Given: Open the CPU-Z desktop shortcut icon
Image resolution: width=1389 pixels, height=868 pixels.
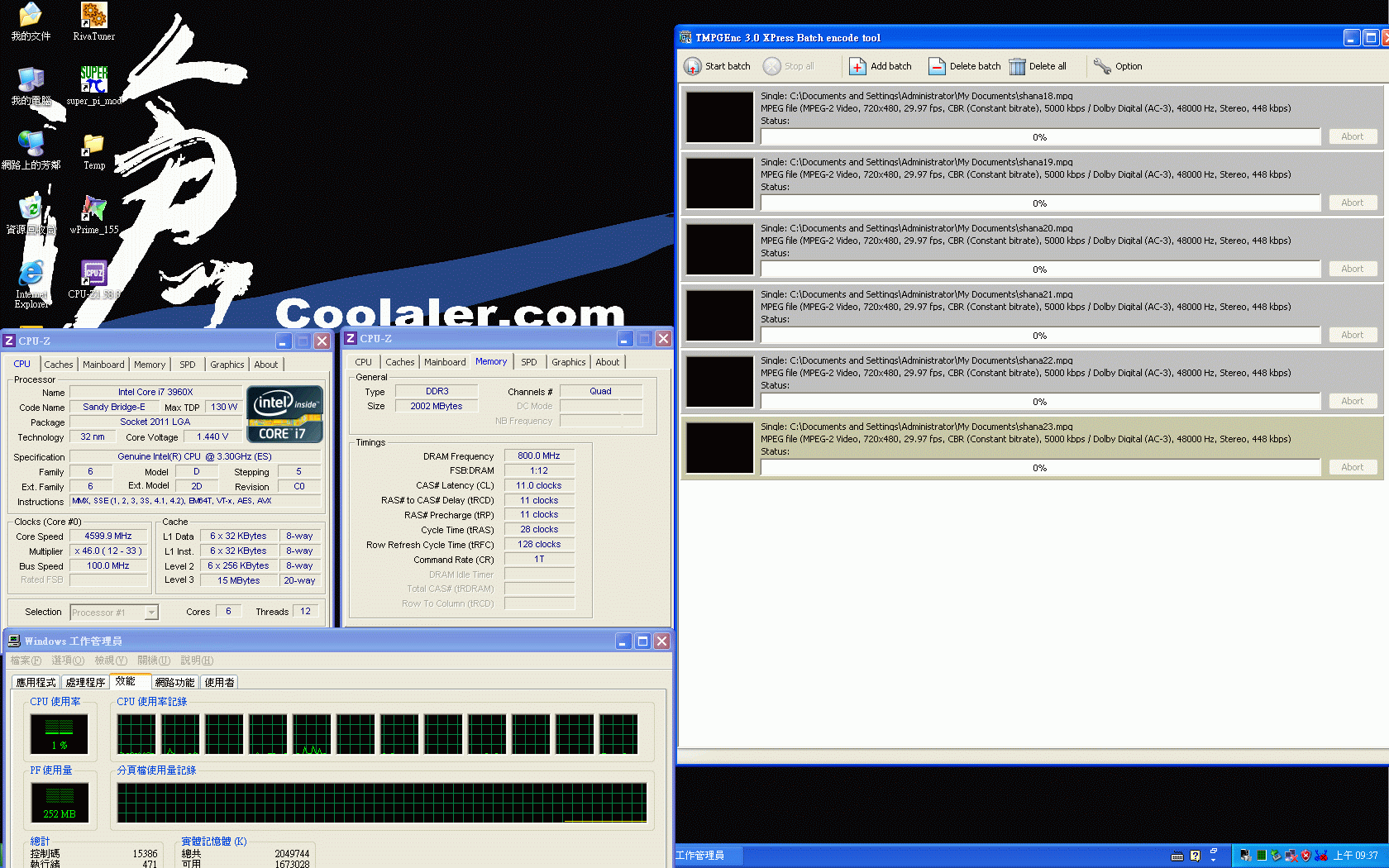Looking at the screenshot, I should [93, 273].
